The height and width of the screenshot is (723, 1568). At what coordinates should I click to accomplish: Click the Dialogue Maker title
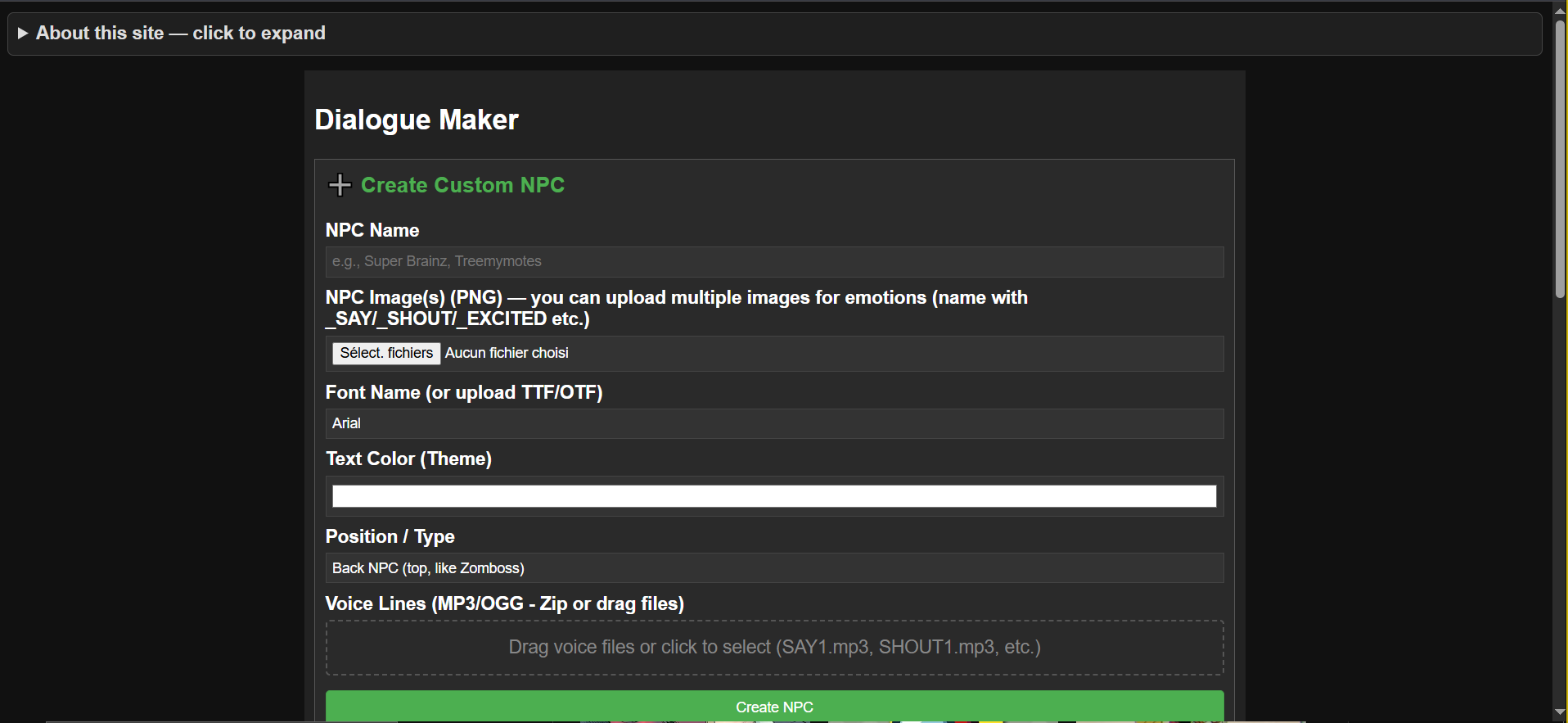tap(417, 120)
